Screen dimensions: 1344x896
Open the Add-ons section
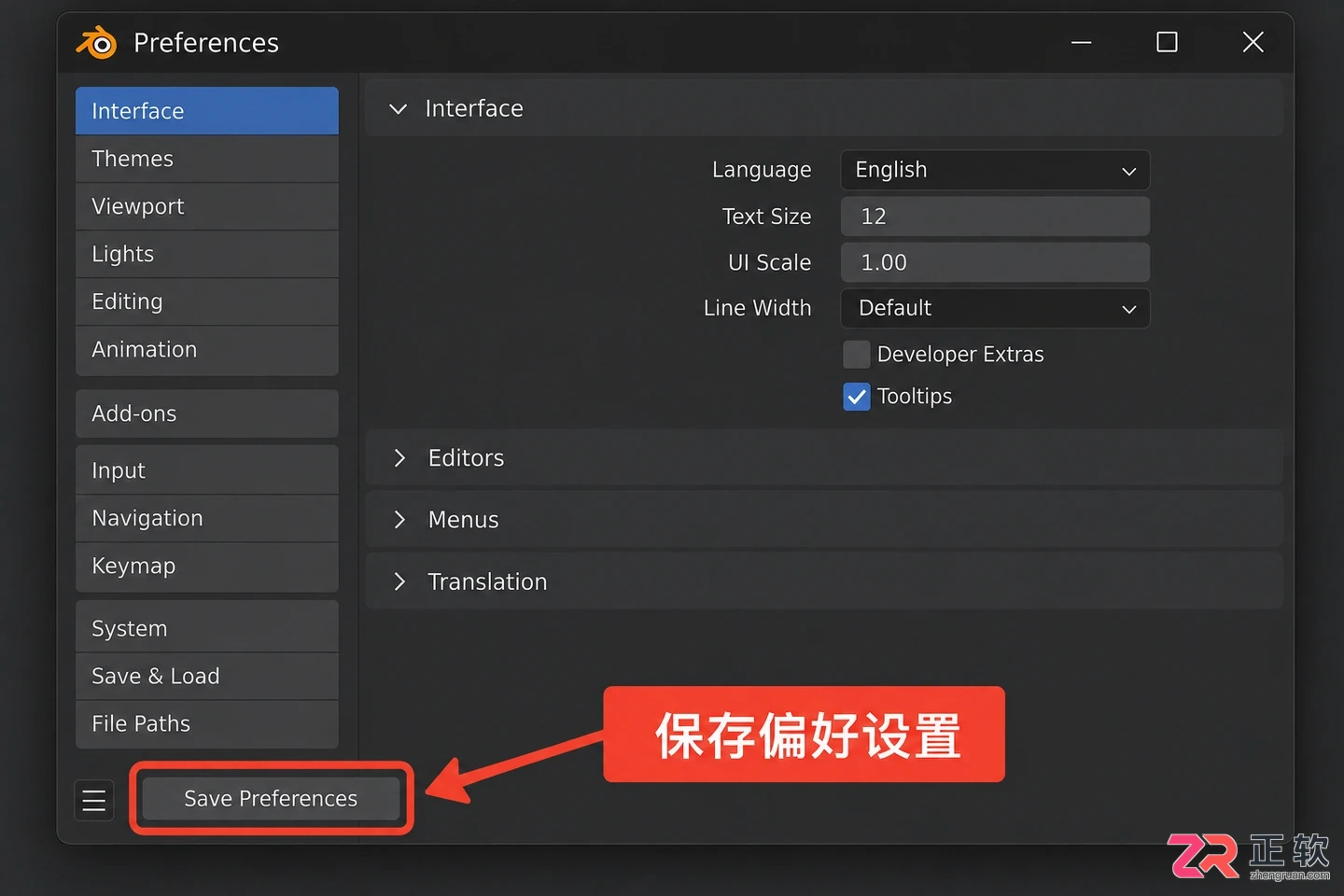click(207, 413)
